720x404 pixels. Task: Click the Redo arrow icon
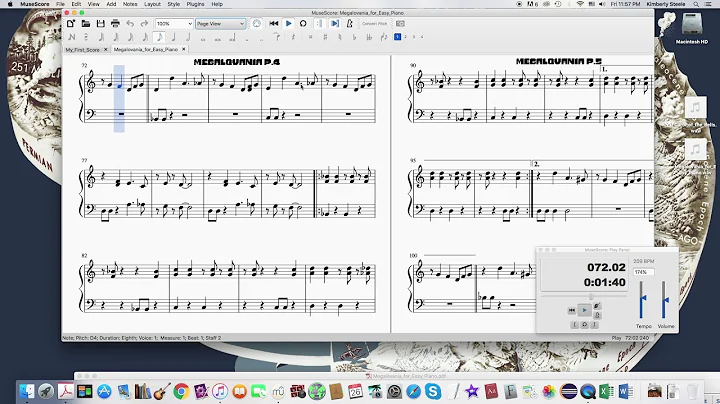144,23
